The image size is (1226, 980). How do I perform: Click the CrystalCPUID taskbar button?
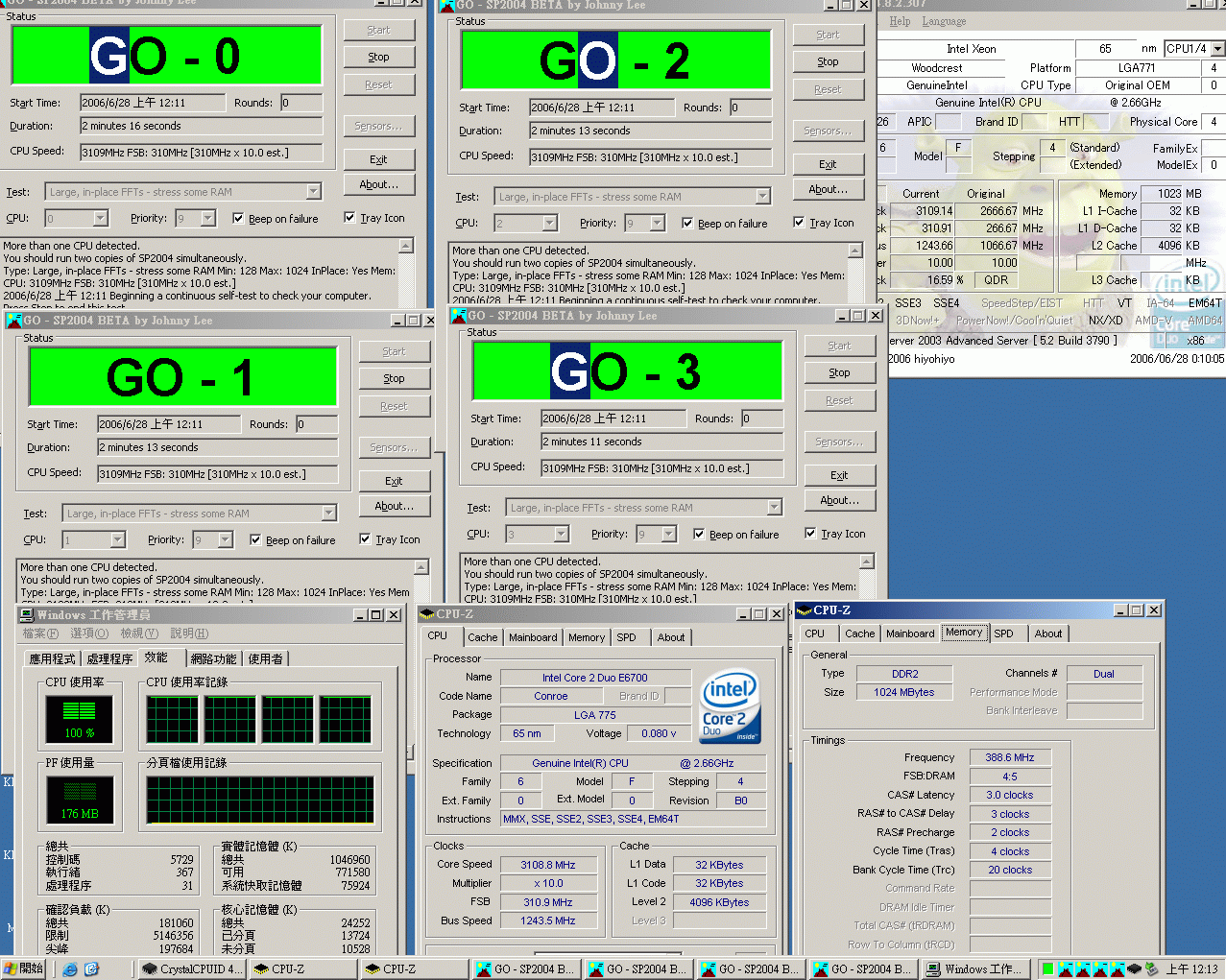[x=192, y=969]
